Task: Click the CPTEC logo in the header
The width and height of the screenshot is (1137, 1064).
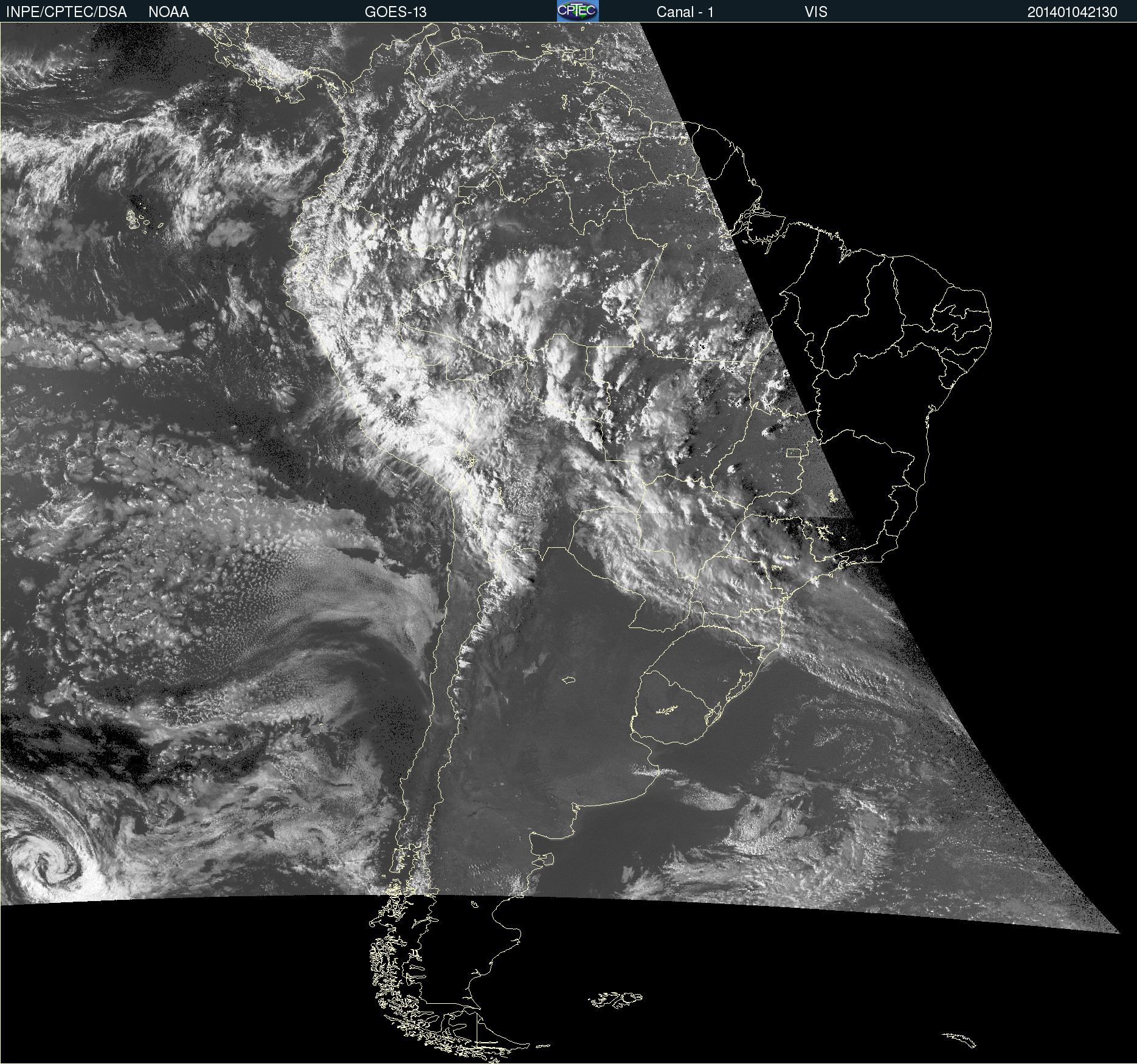Action: click(578, 11)
